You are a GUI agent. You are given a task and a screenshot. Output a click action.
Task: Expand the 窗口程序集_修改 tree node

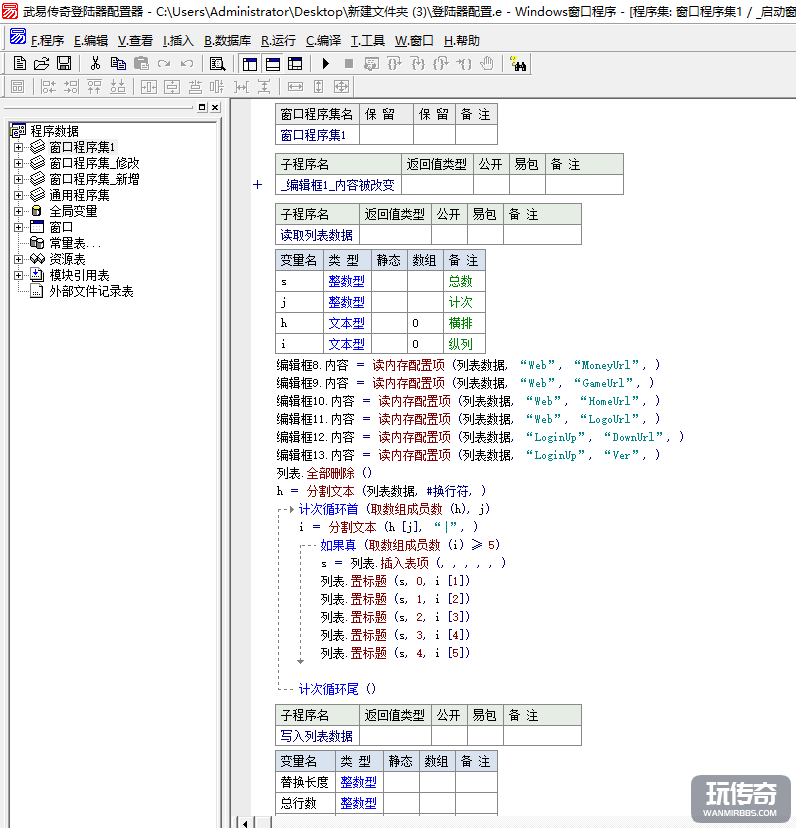tap(18, 163)
